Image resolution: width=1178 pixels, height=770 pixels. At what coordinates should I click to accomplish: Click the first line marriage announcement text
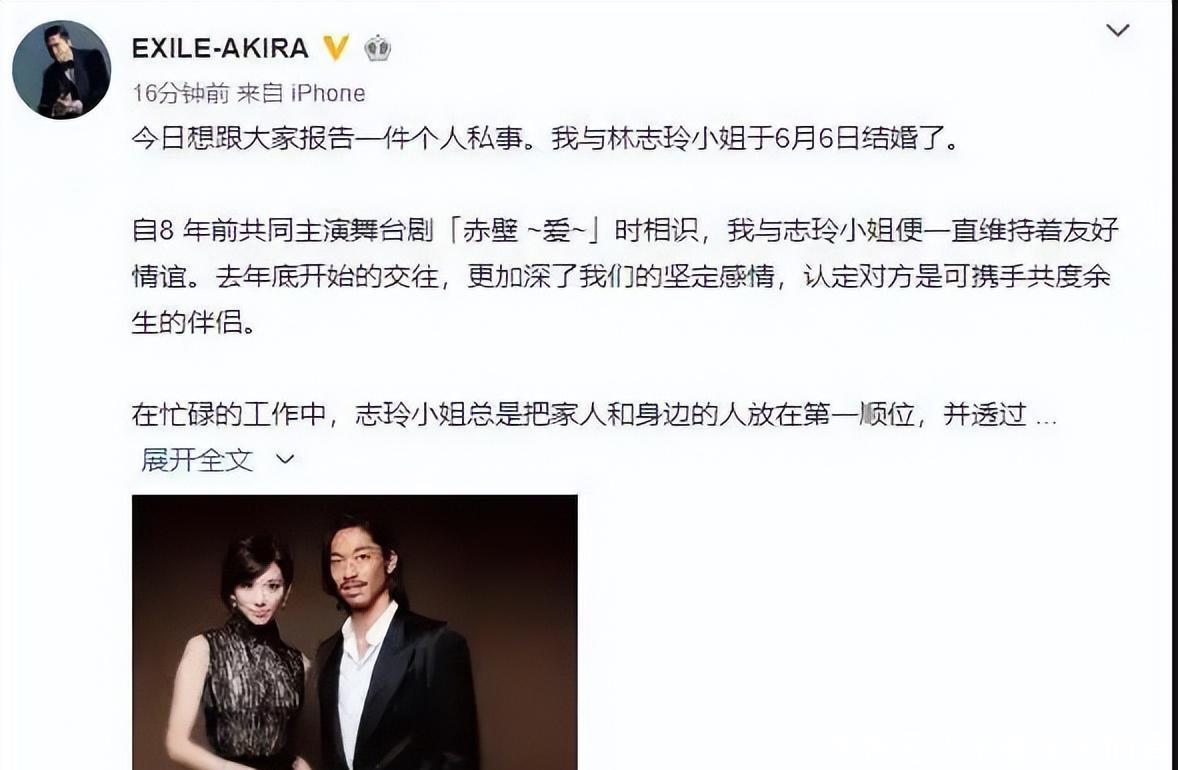tap(546, 139)
